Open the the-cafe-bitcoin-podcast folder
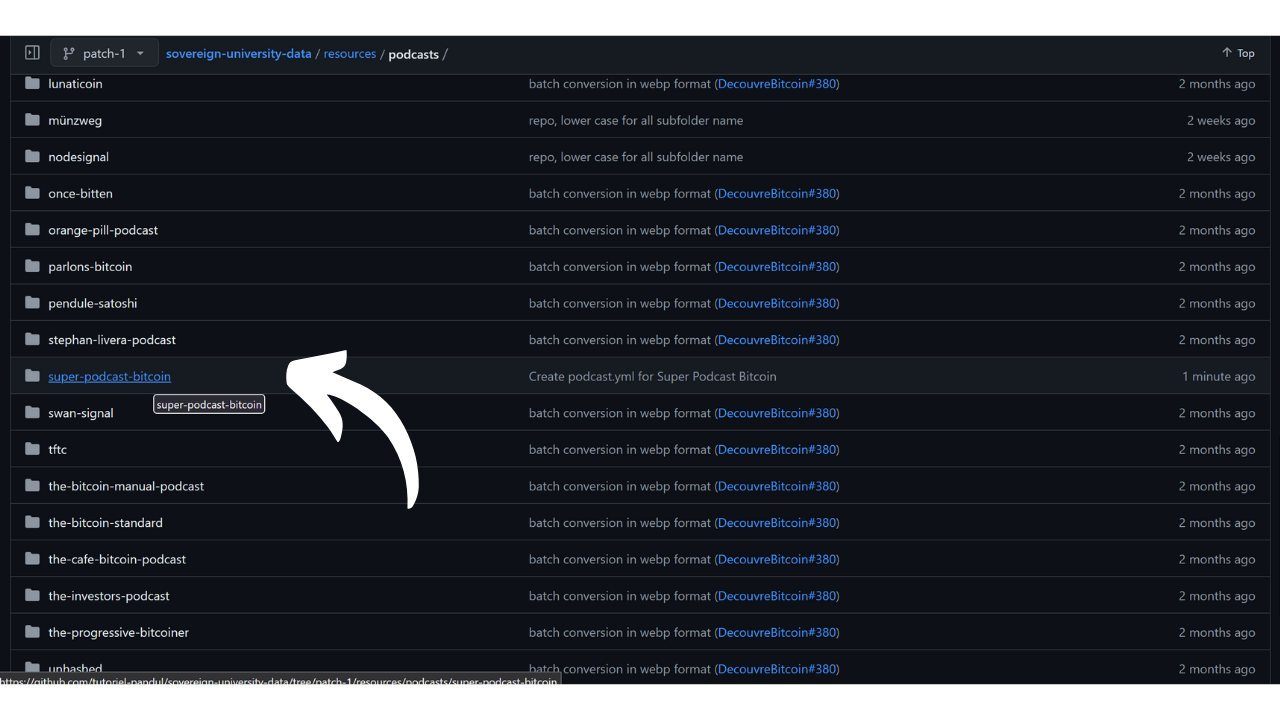Viewport: 1280px width, 720px height. coord(117,560)
